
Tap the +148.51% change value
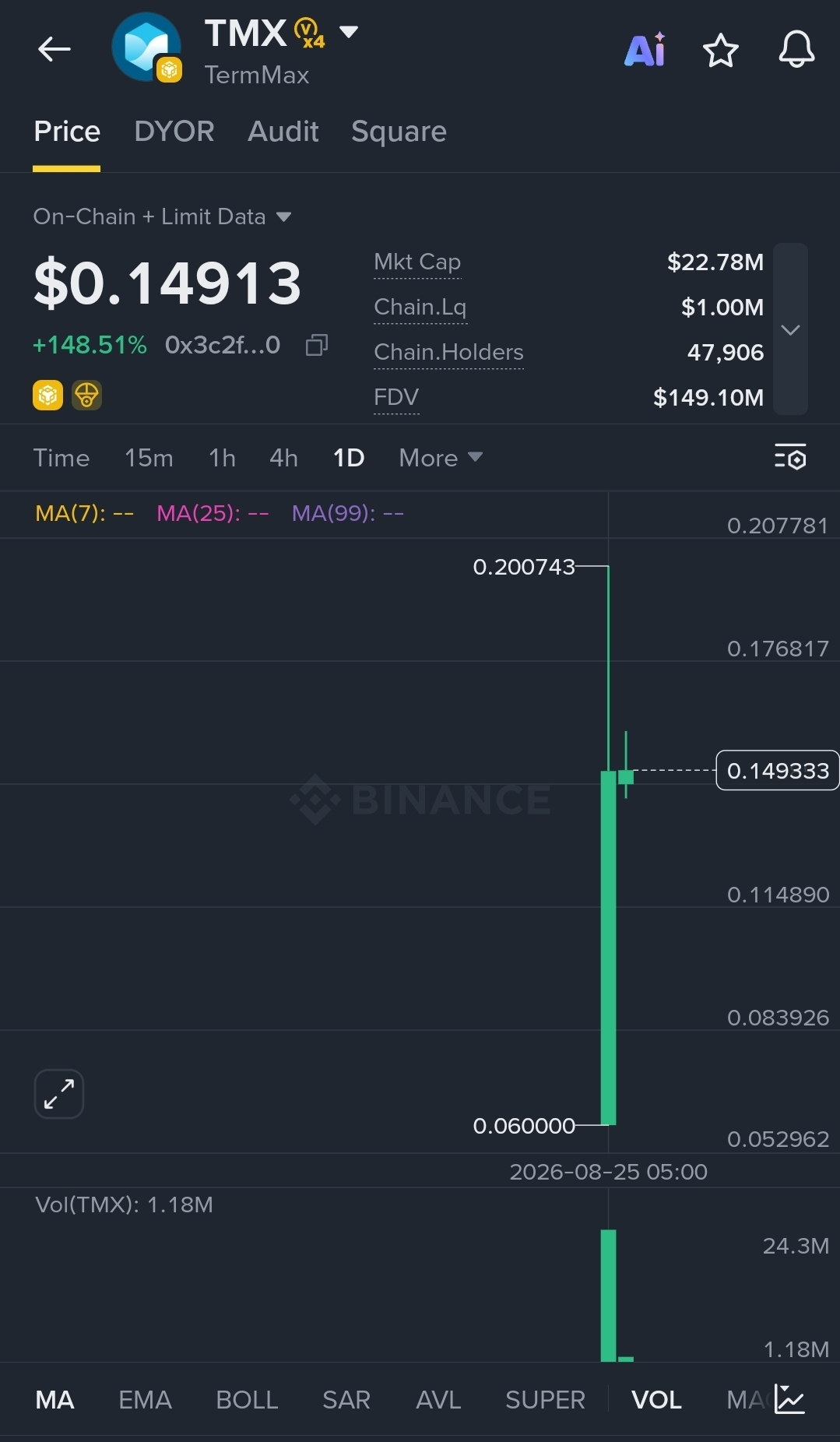(x=90, y=345)
